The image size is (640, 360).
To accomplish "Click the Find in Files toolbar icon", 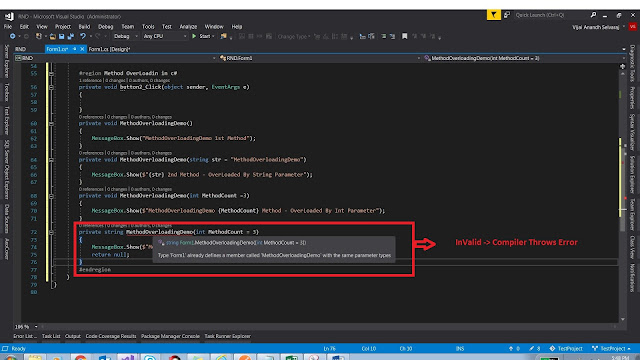I will (x=223, y=36).
